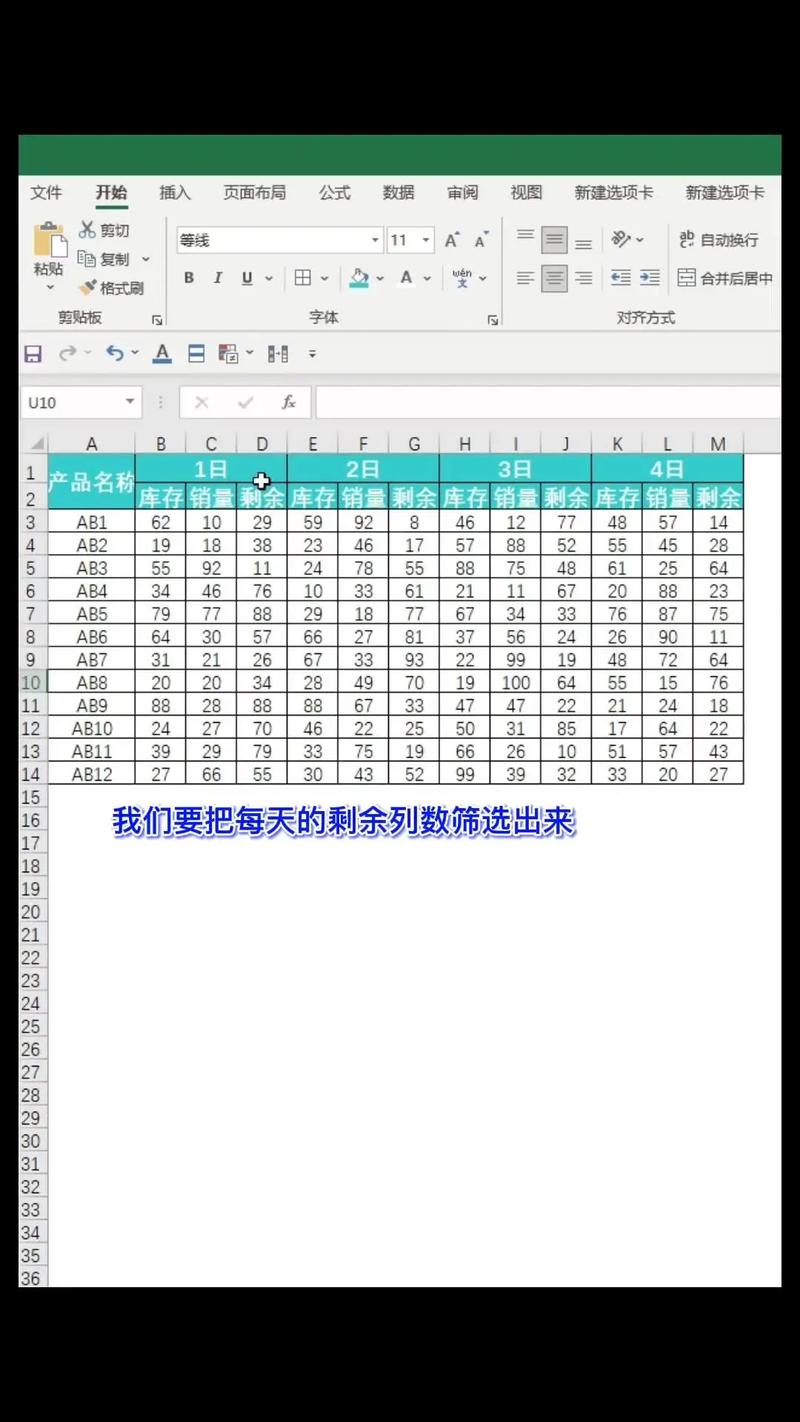Click the cell borders icon
The height and width of the screenshot is (1422, 800).
tap(303, 278)
